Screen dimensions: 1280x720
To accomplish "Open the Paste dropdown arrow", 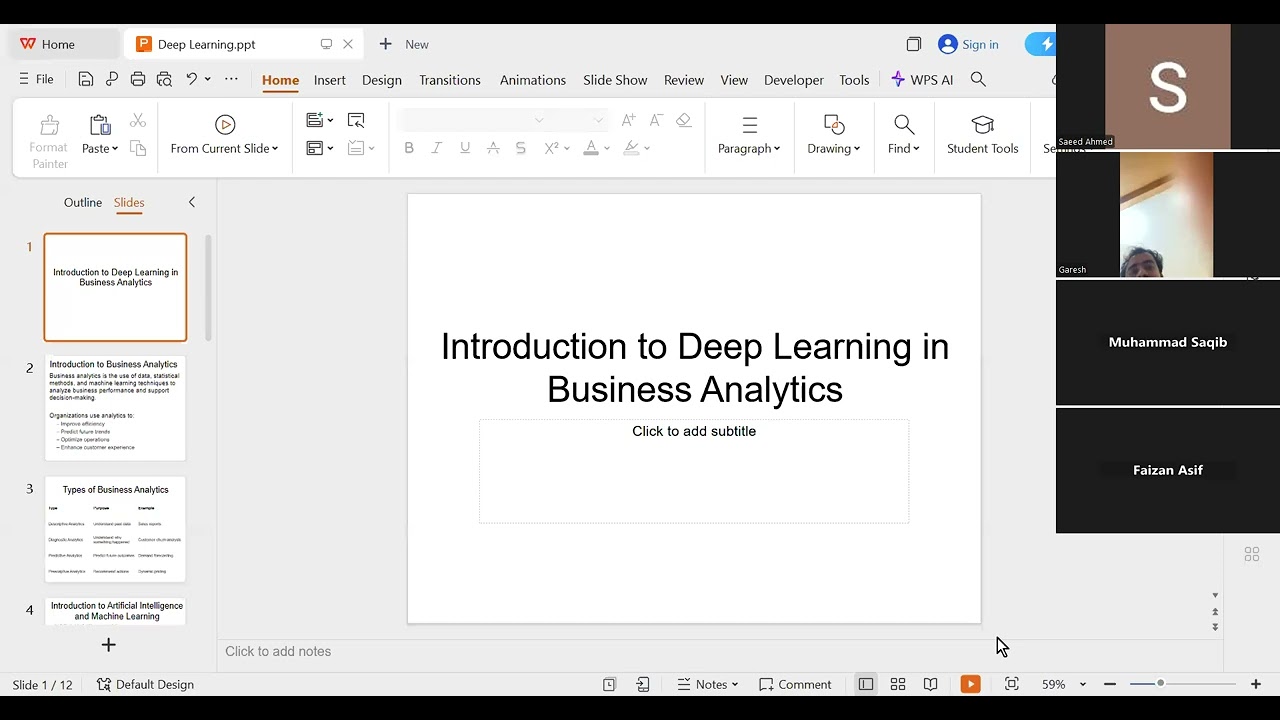I will click(115, 149).
